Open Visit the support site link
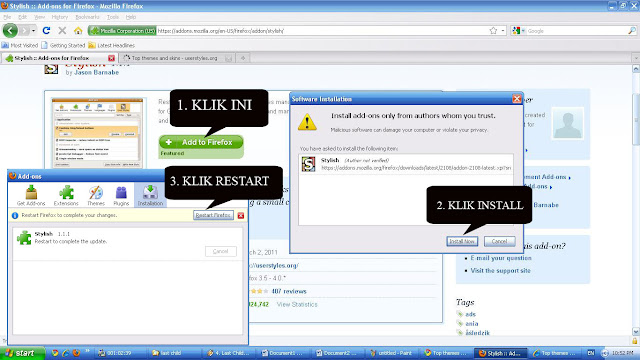Image resolution: width=640 pixels, height=360 pixels. (500, 271)
